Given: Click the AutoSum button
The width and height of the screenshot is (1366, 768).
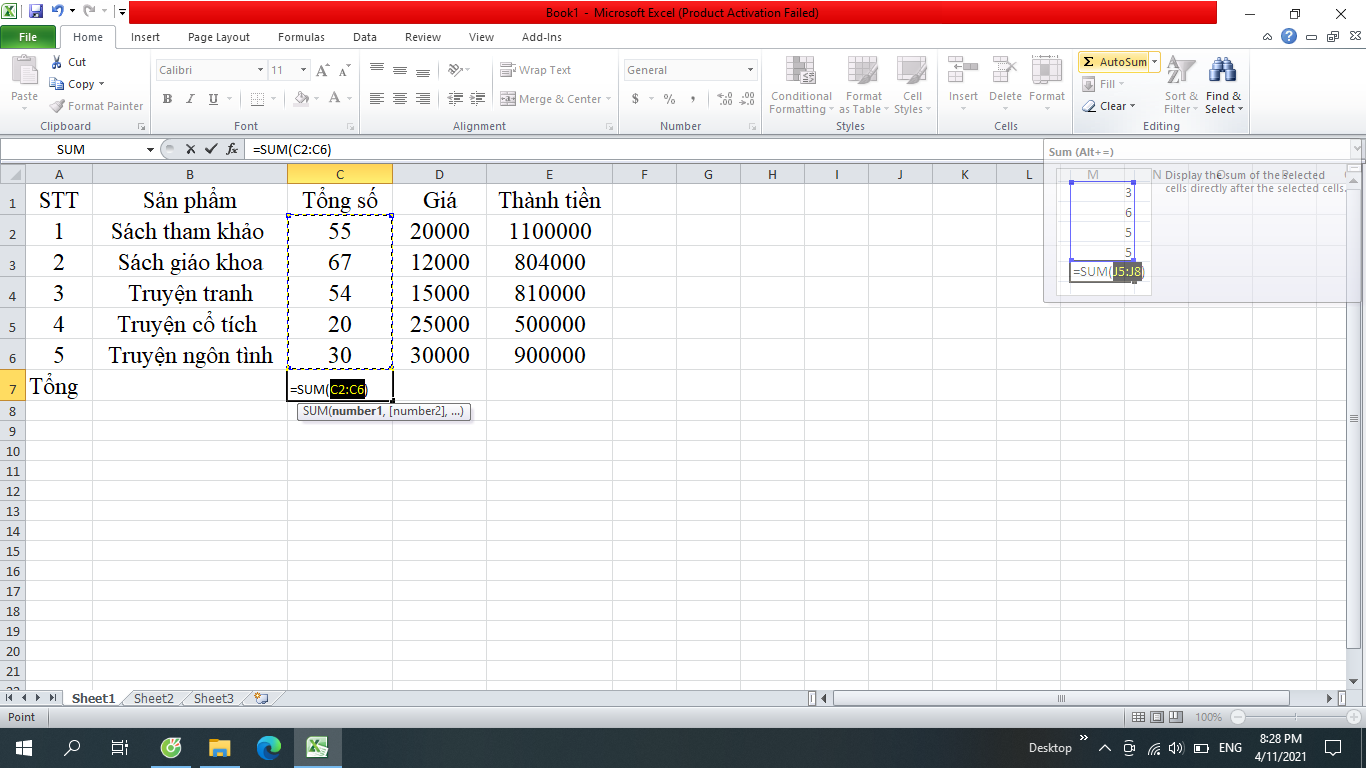Looking at the screenshot, I should [1114, 62].
